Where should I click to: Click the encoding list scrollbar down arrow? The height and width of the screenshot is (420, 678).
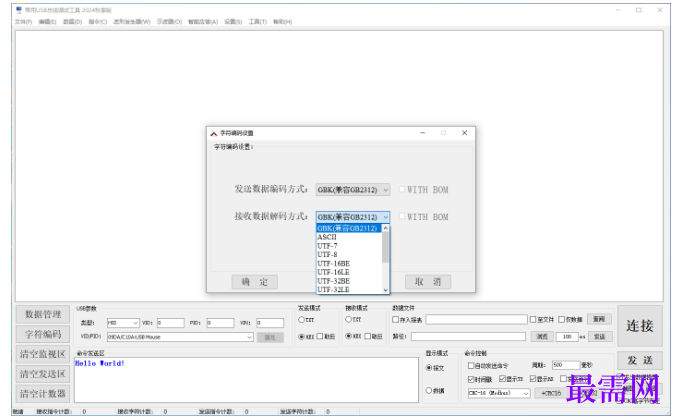coord(385,290)
